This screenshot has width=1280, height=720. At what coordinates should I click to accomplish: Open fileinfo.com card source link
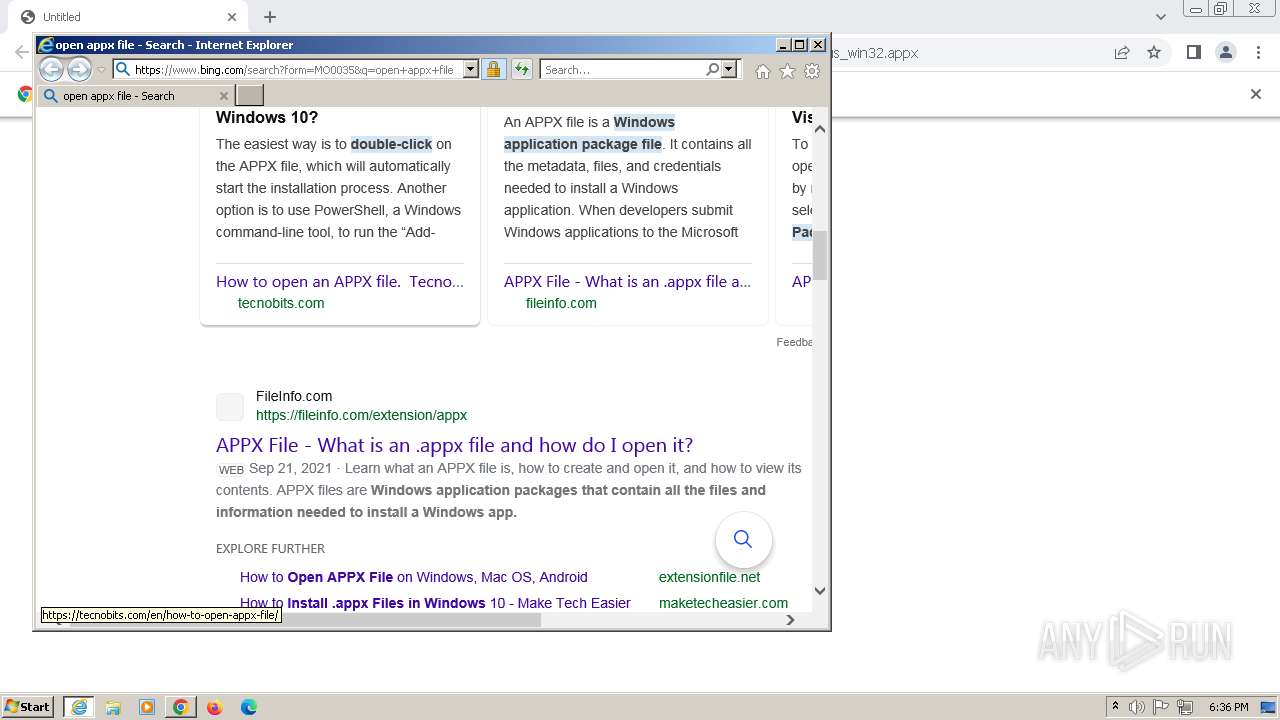point(561,303)
